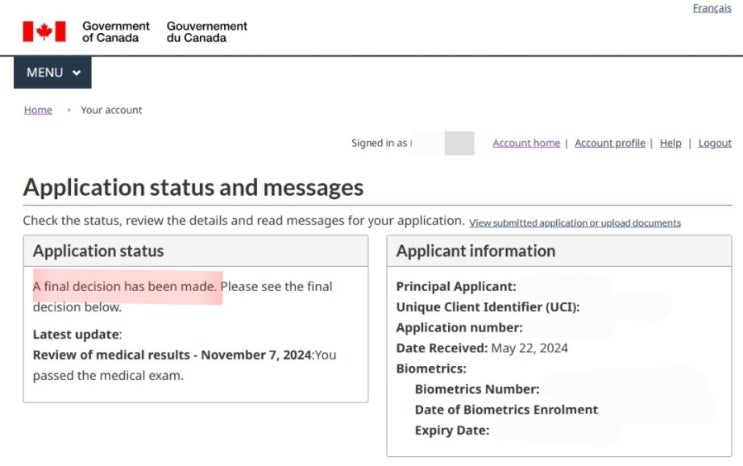Open Account home link
The width and height of the screenshot is (743, 466).
526,143
